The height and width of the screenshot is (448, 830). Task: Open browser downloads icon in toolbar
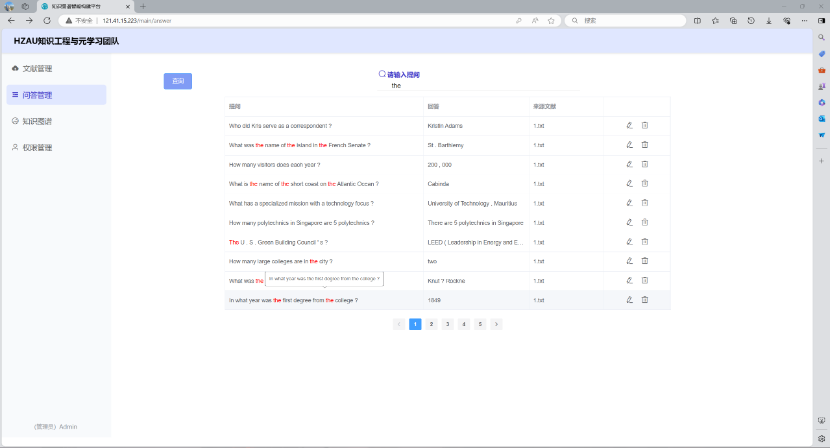pyautogui.click(x=767, y=20)
